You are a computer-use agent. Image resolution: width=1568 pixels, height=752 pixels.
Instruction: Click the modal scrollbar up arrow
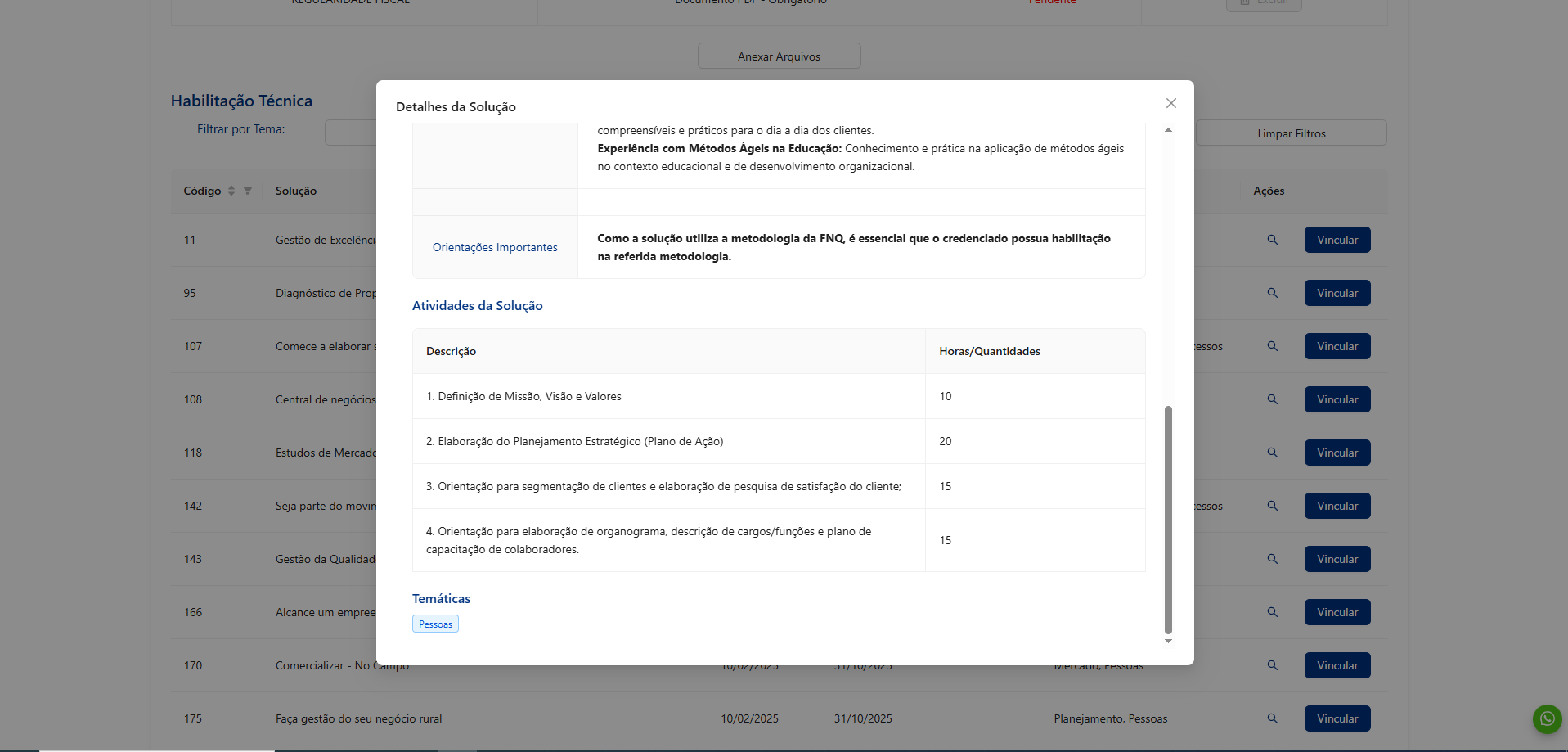click(x=1168, y=130)
